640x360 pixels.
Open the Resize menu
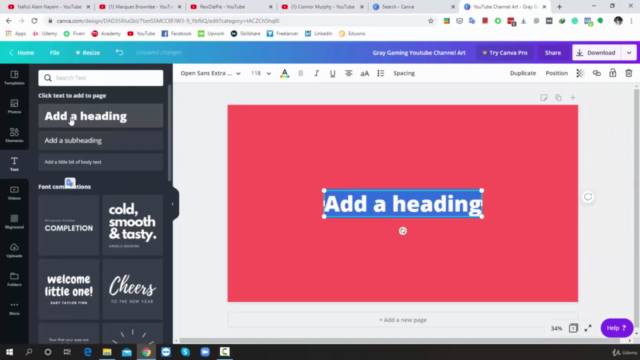[88, 53]
